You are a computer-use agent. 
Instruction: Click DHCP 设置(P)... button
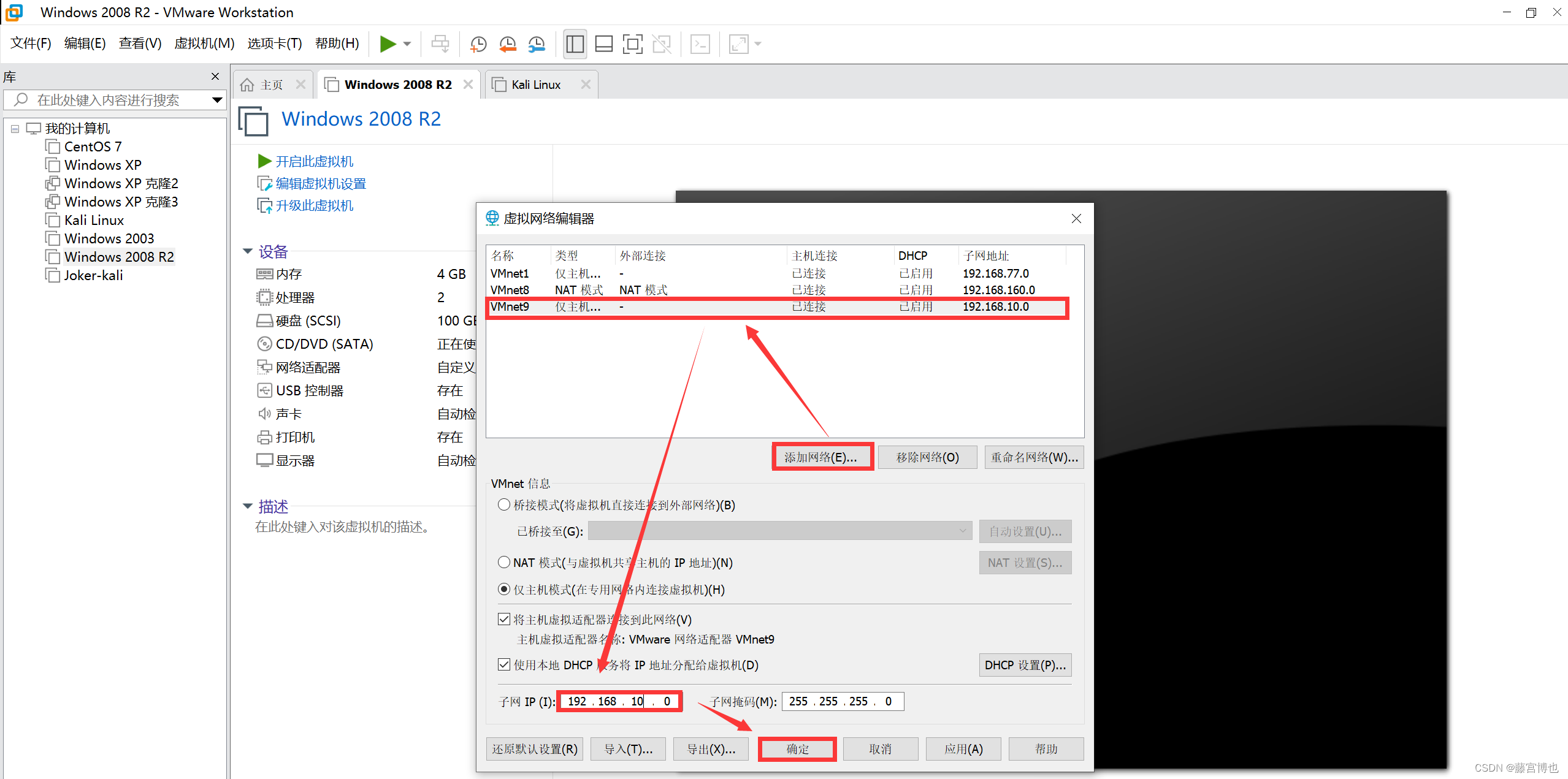tap(1025, 665)
